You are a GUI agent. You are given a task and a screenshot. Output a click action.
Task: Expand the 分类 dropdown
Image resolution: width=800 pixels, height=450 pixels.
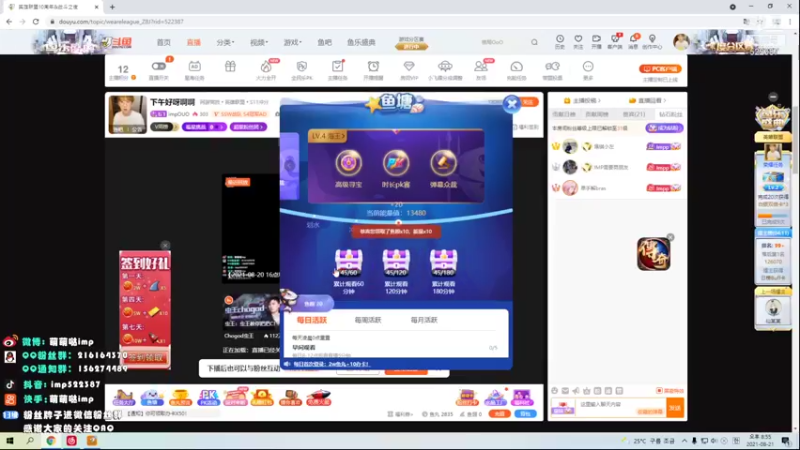225,42
